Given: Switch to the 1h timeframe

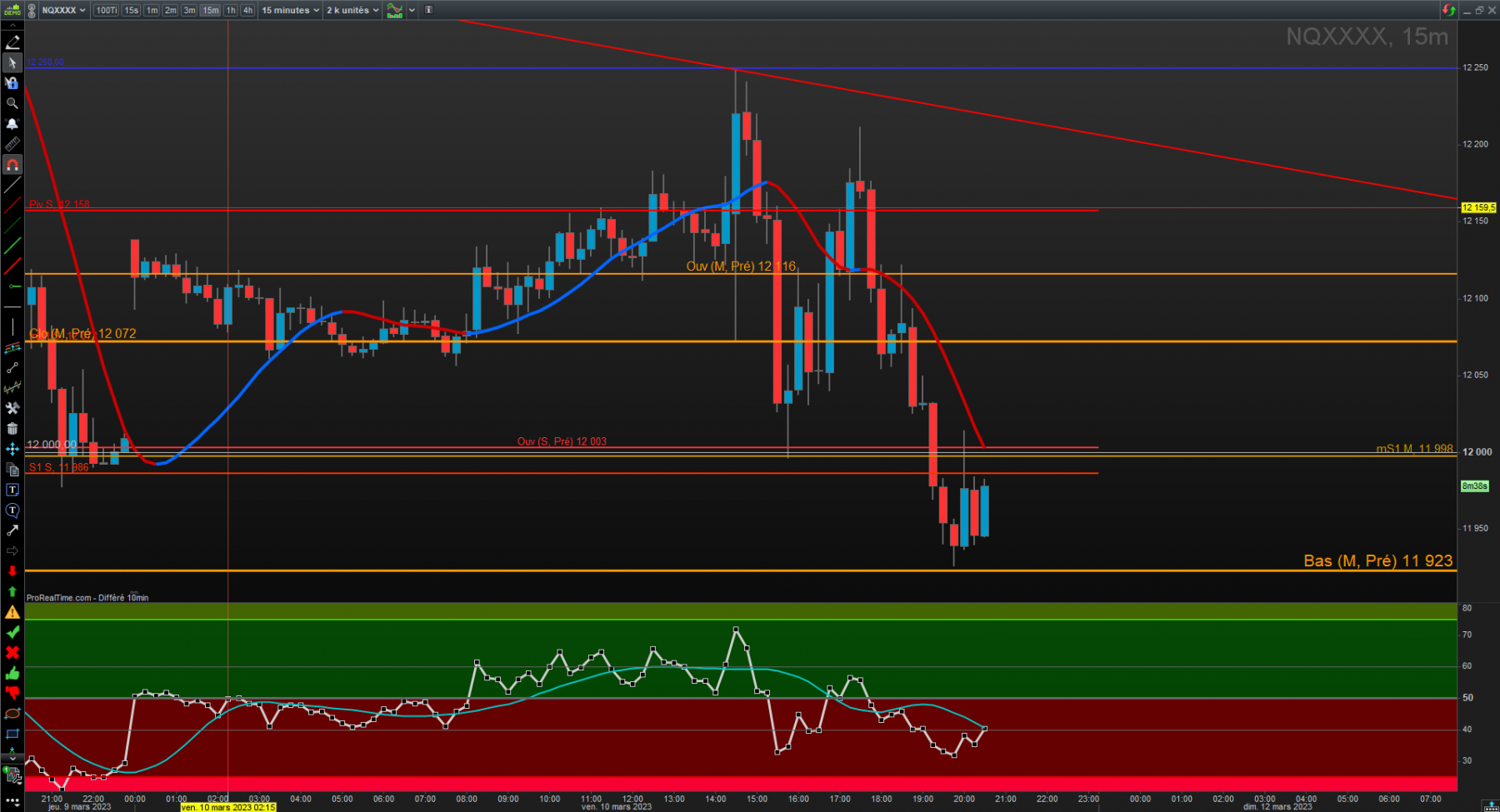Looking at the screenshot, I should (231, 10).
